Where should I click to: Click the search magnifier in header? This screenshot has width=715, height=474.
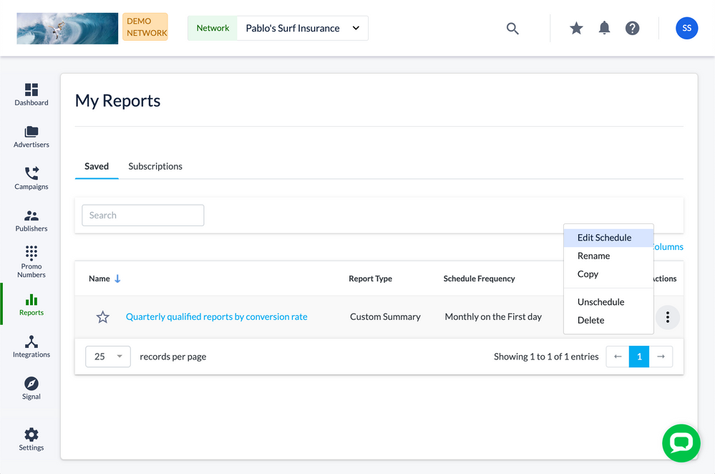coord(513,28)
